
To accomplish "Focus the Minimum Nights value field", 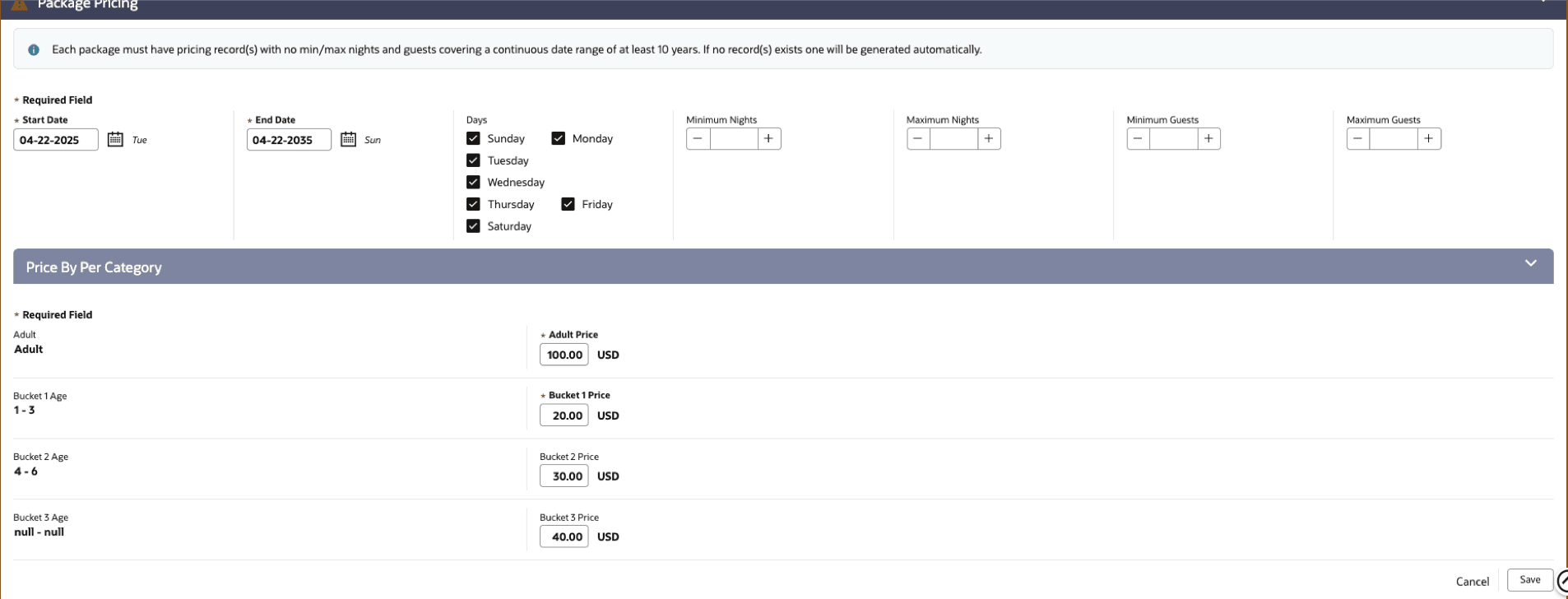I will (734, 139).
